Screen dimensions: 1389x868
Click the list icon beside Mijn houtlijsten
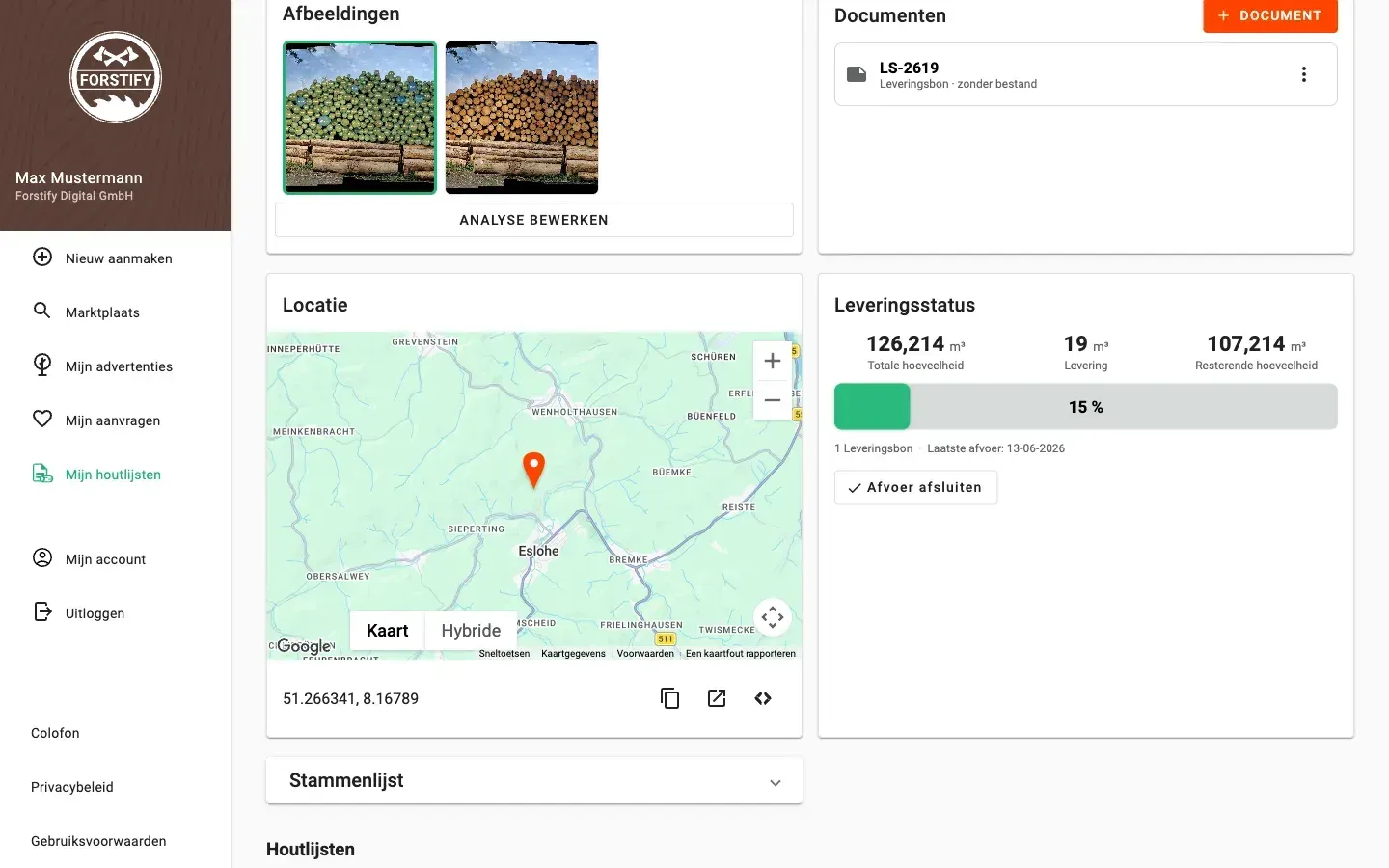pyautogui.click(x=42, y=474)
